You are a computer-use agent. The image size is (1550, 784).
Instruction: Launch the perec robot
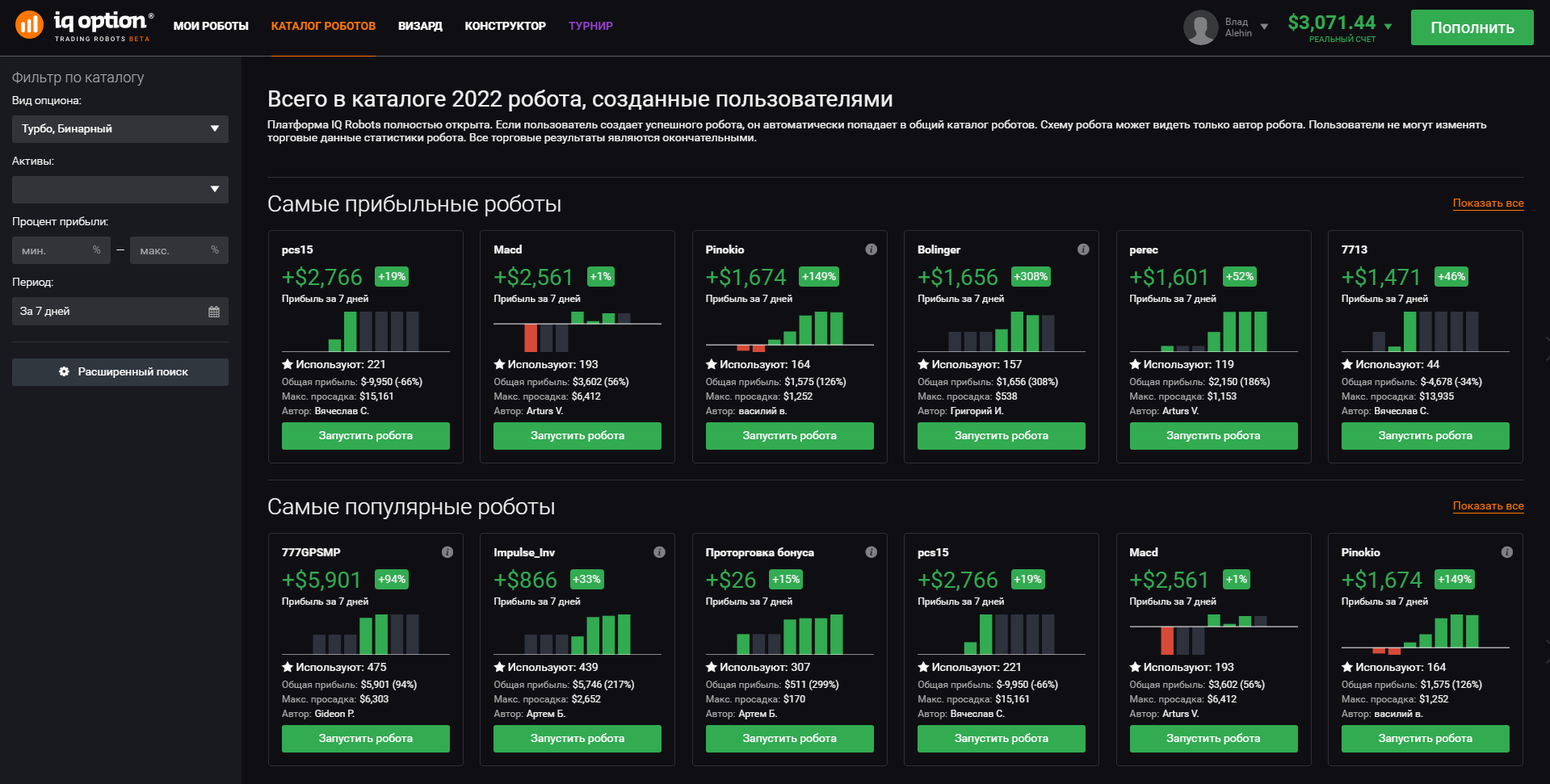click(x=1213, y=436)
